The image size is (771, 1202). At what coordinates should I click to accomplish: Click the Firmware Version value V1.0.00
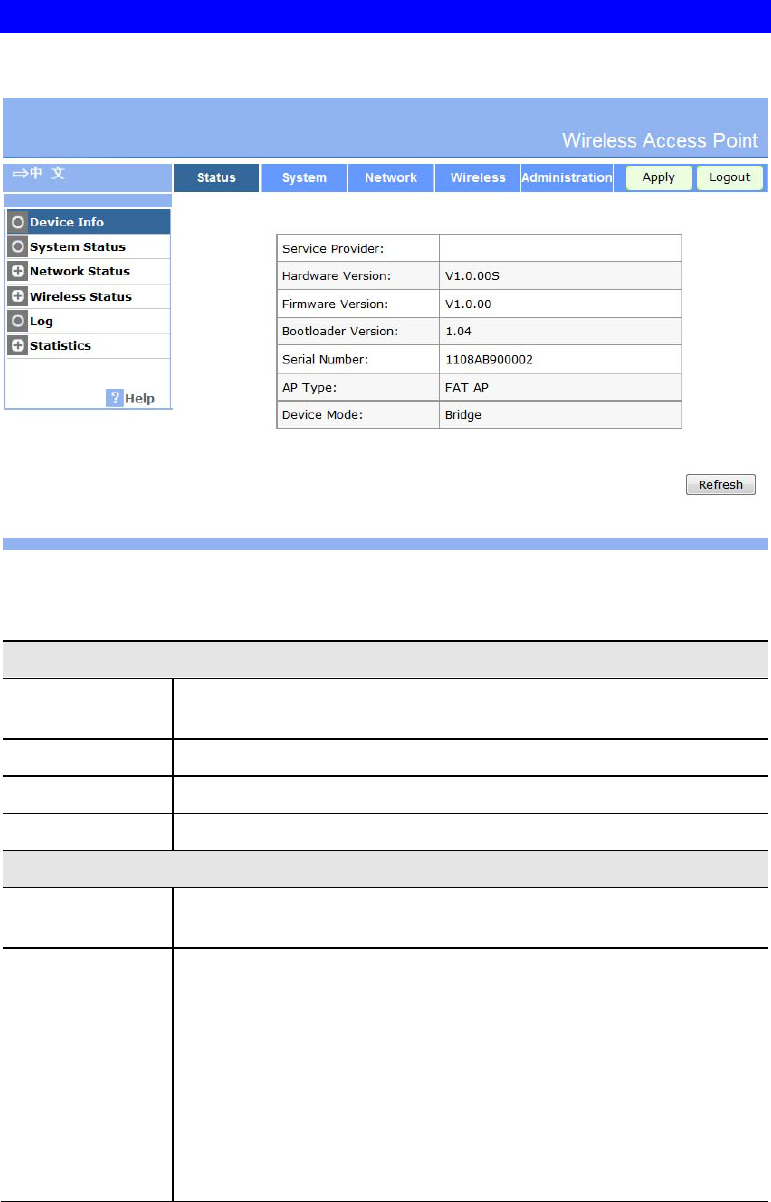(468, 303)
